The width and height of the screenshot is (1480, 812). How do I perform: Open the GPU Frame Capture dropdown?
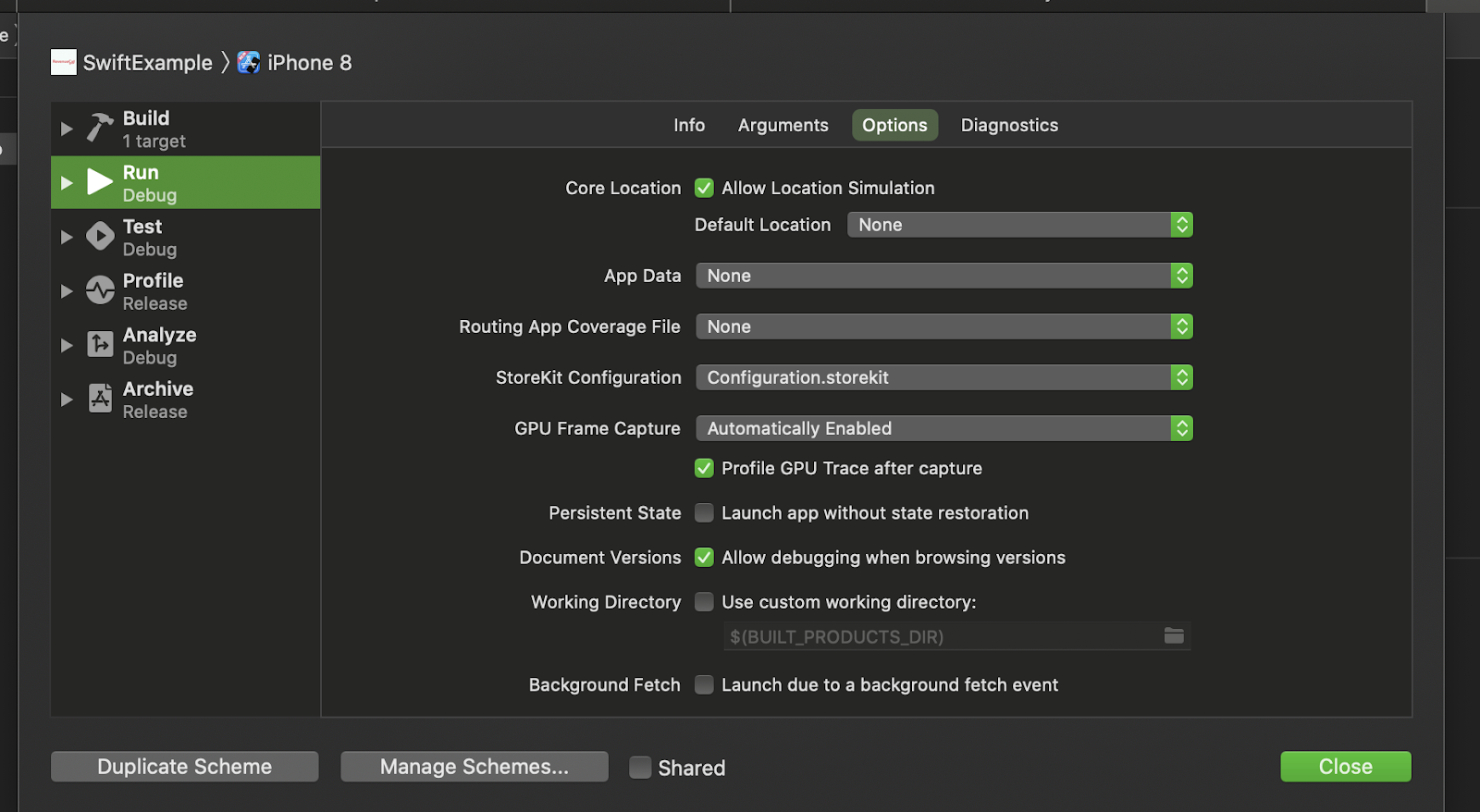tap(944, 428)
